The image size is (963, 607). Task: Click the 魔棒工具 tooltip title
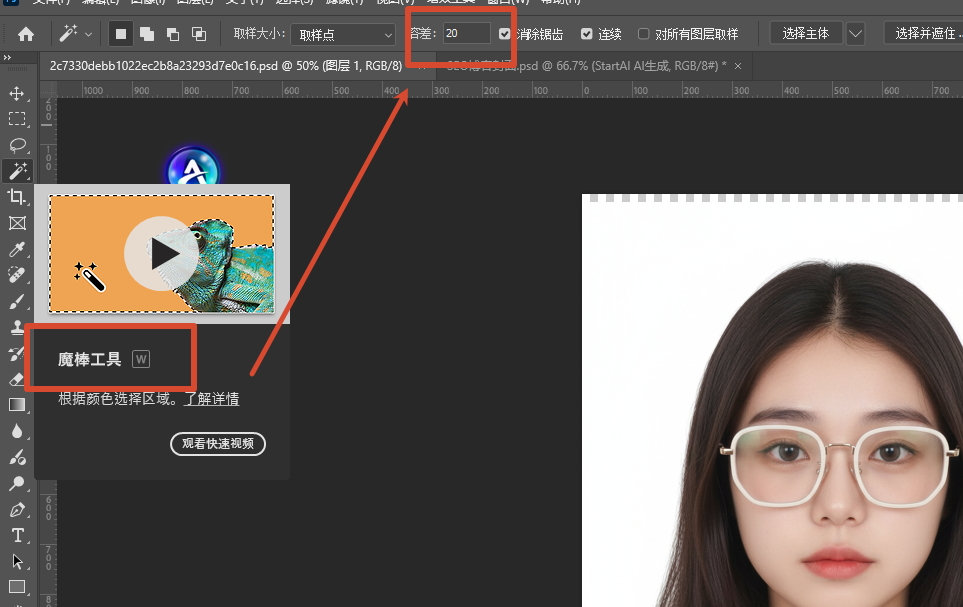click(x=90, y=359)
